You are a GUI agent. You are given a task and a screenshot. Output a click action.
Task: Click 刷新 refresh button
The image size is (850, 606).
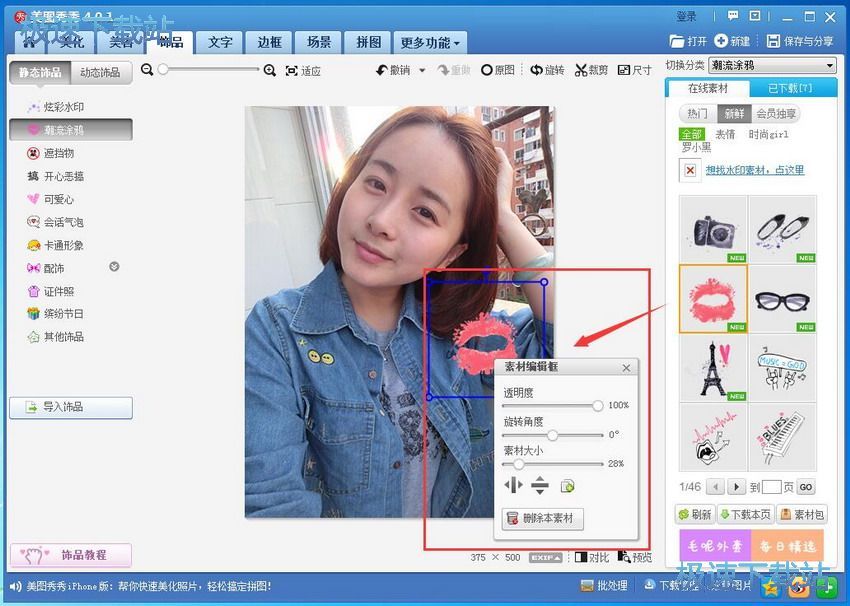tap(695, 514)
